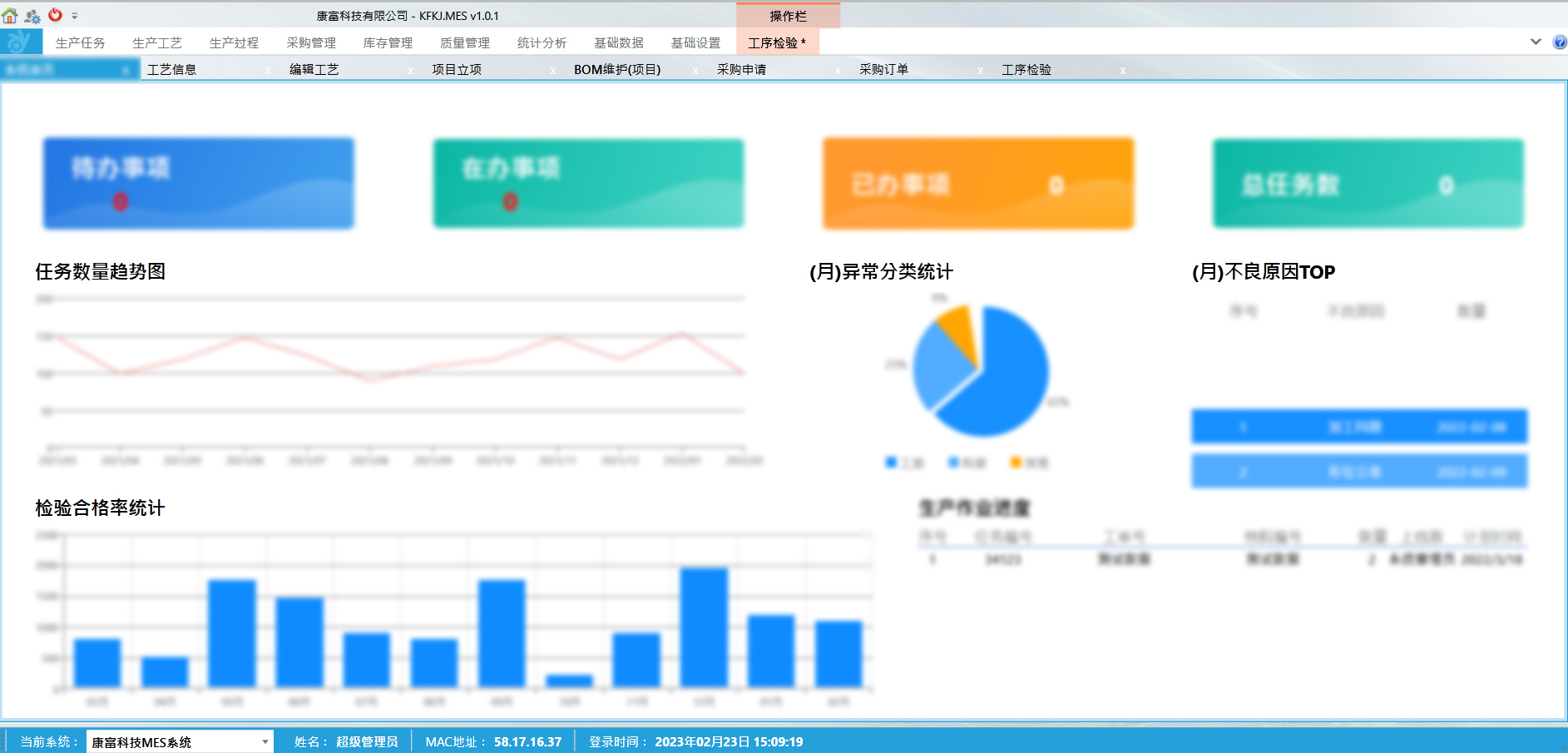Close the 采购订单 tab
The width and height of the screenshot is (1568, 753).
980,71
